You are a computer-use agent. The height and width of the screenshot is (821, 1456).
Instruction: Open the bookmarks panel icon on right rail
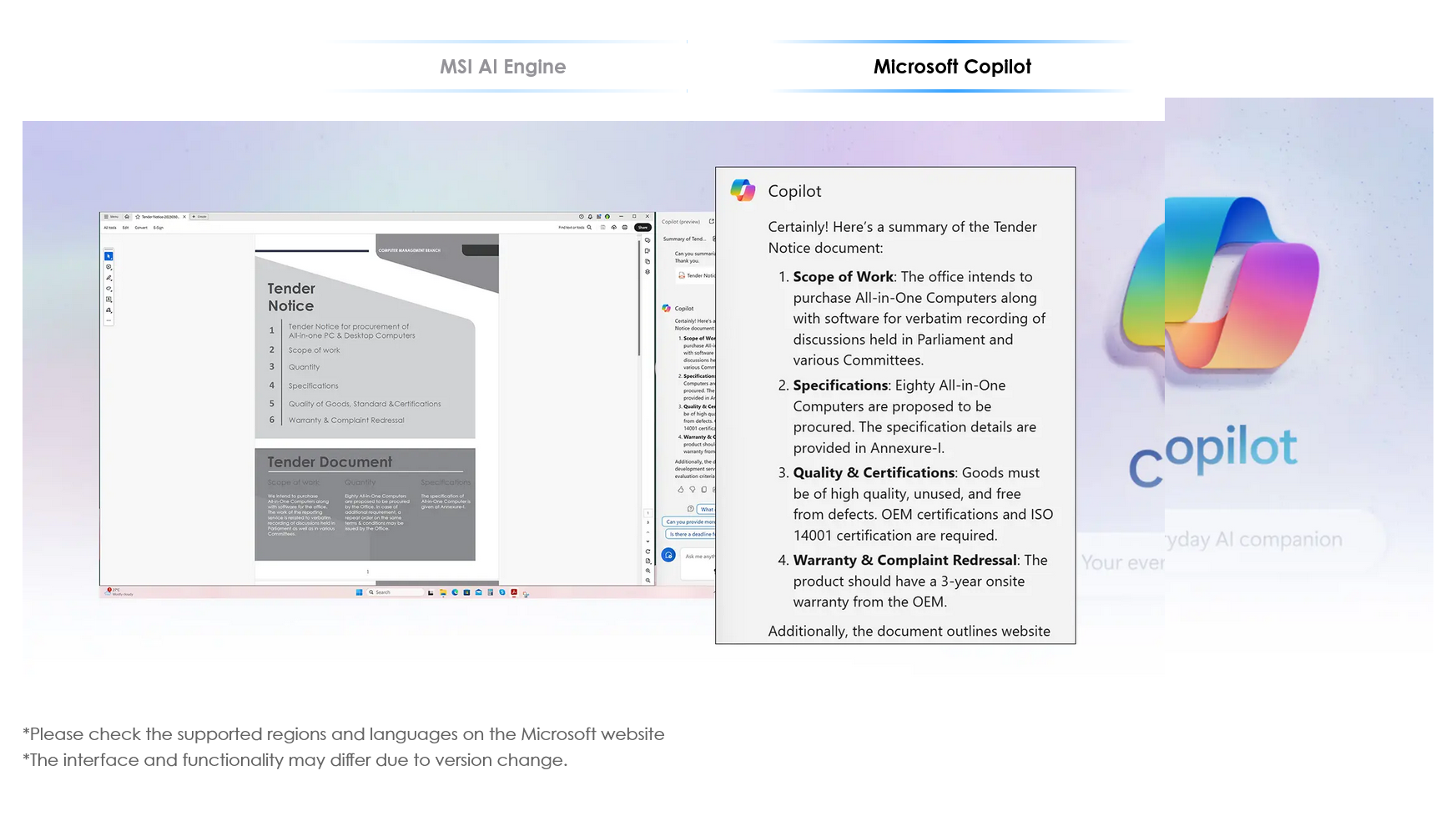point(647,251)
